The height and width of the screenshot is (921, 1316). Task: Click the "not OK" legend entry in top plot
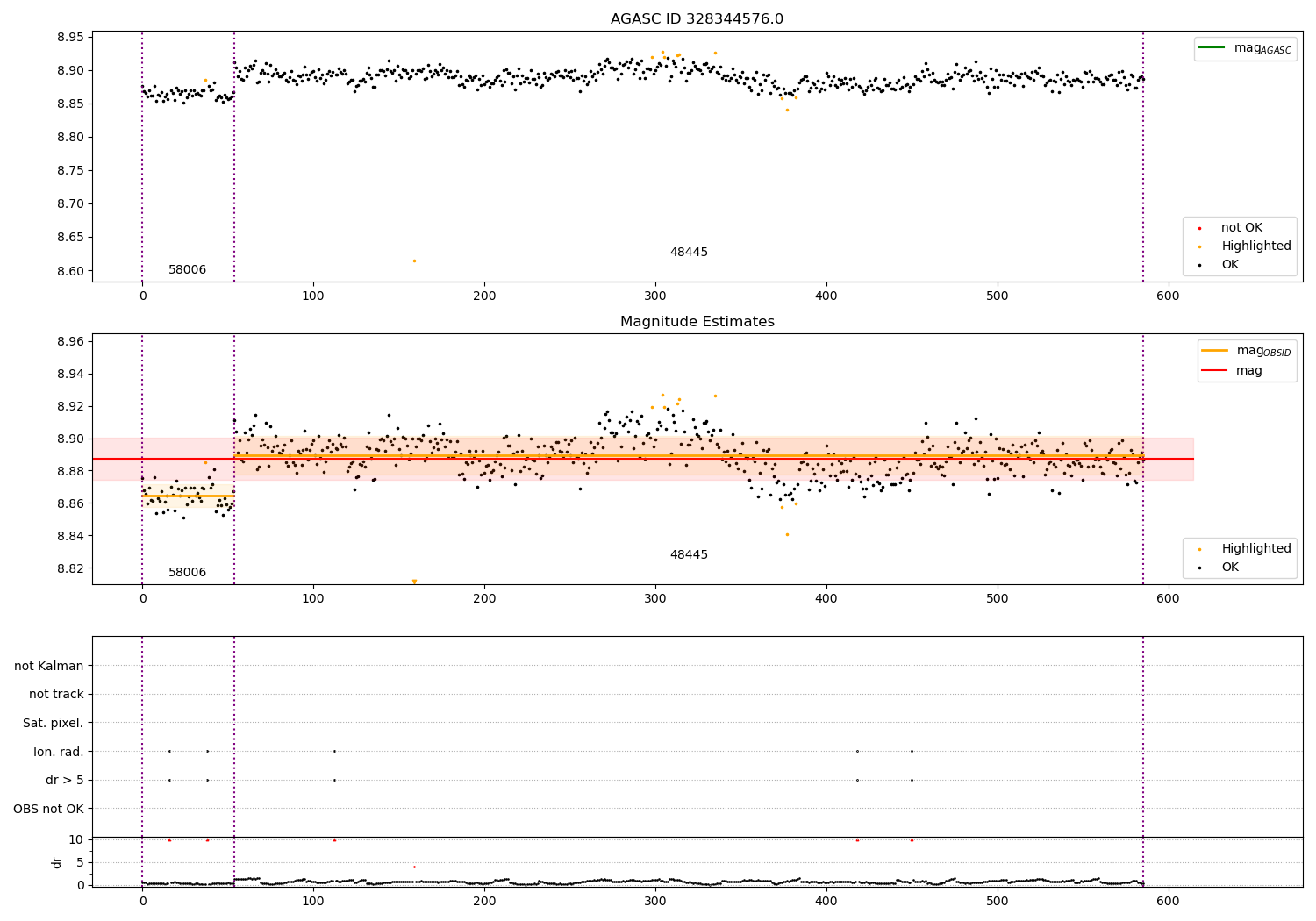click(1241, 228)
